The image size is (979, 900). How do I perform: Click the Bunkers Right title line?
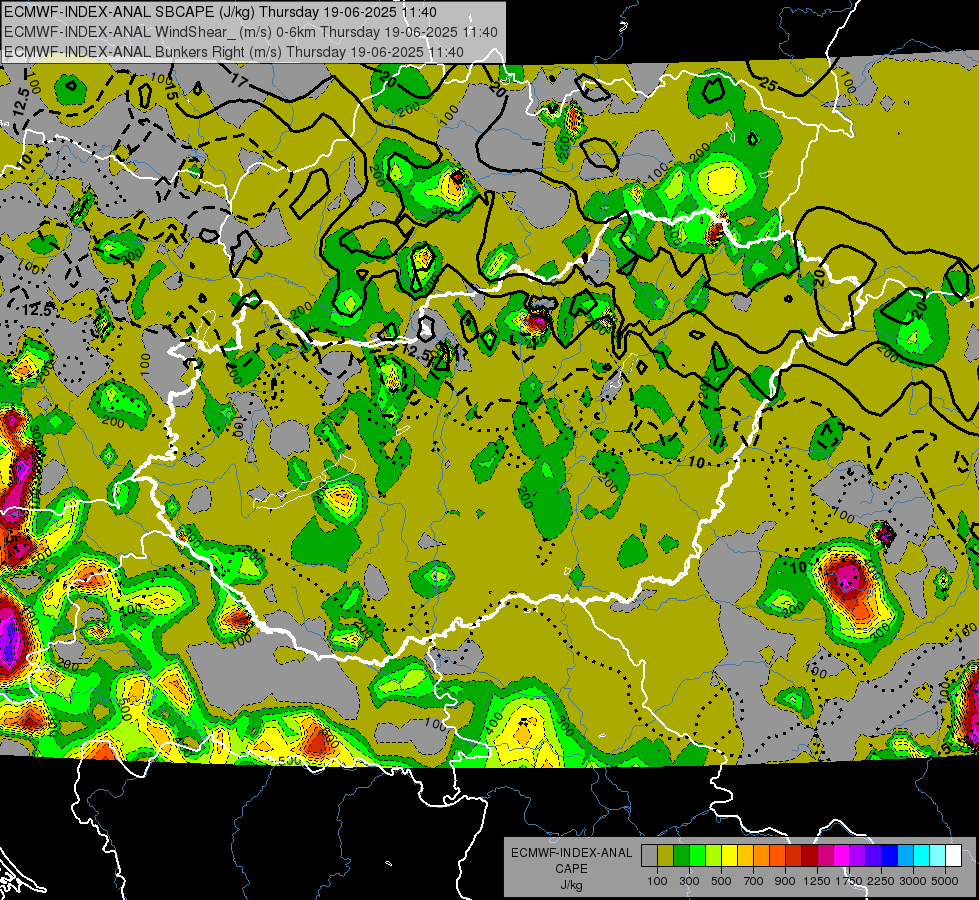234,52
